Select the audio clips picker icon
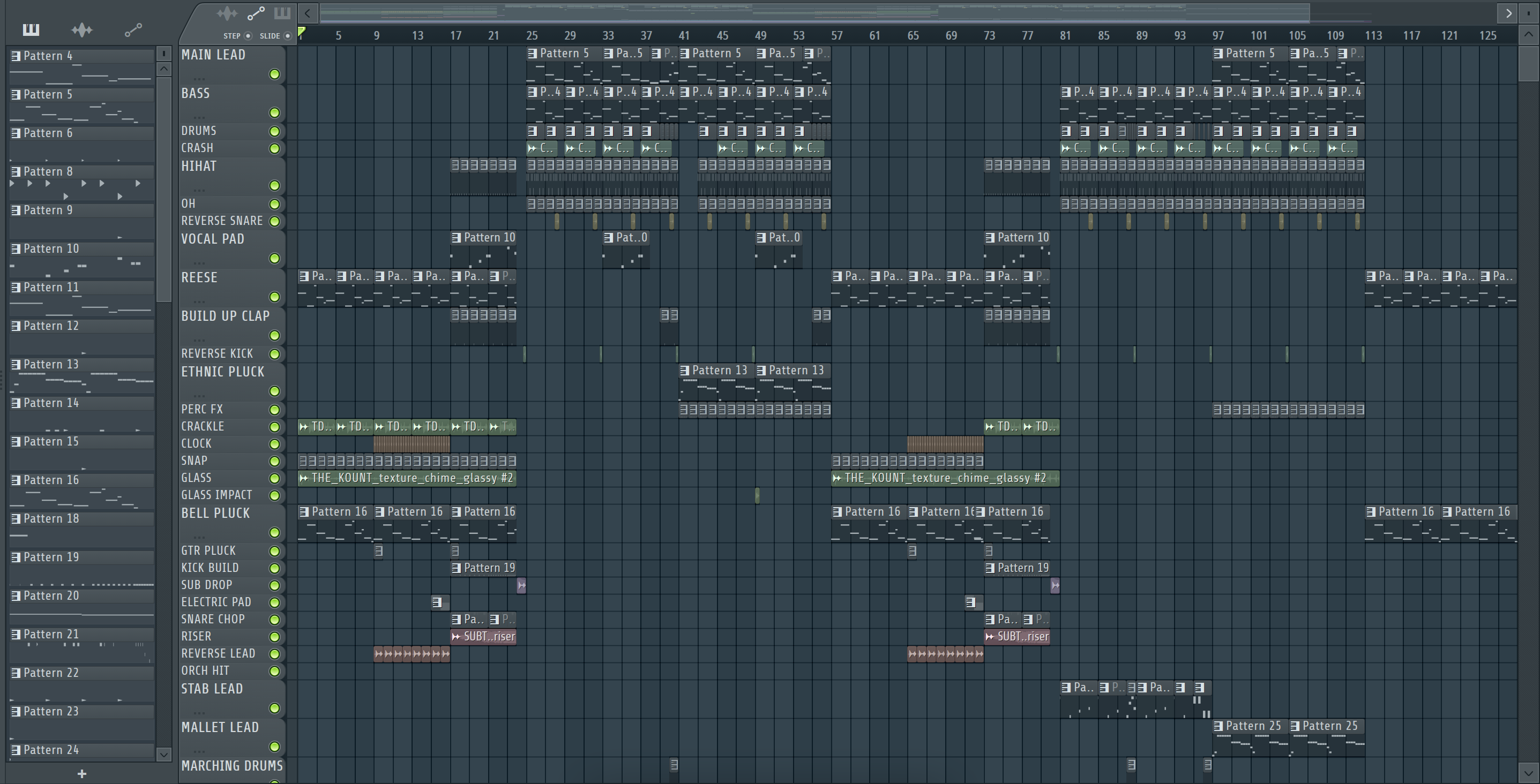Screen dimensions: 1540x784 pos(82,29)
